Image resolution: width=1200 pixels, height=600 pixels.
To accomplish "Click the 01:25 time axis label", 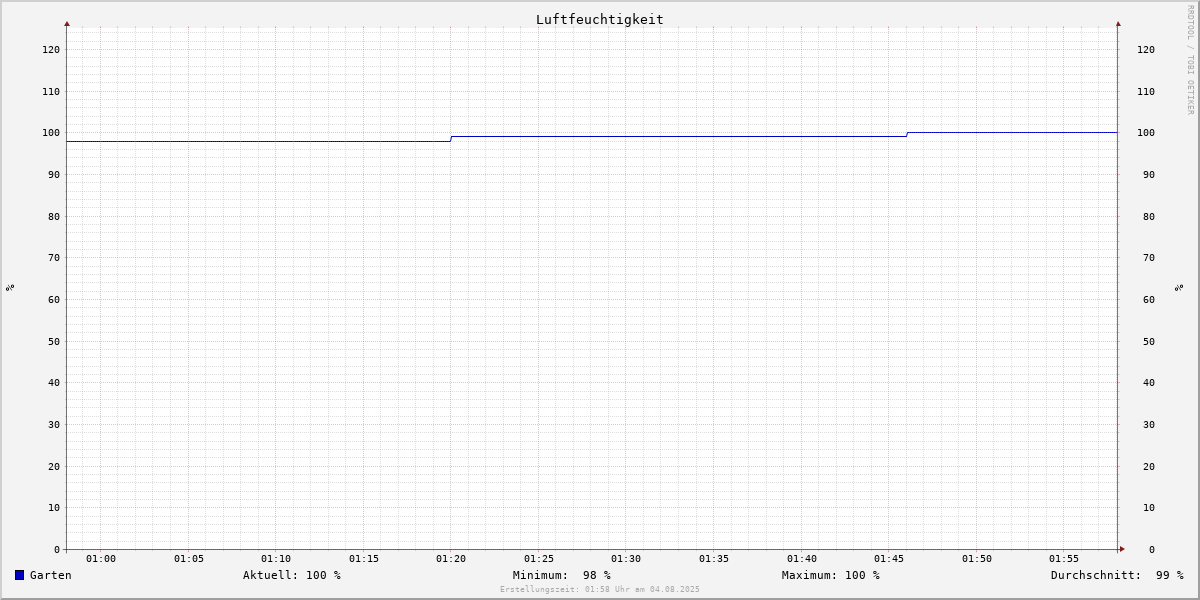I will [539, 559].
